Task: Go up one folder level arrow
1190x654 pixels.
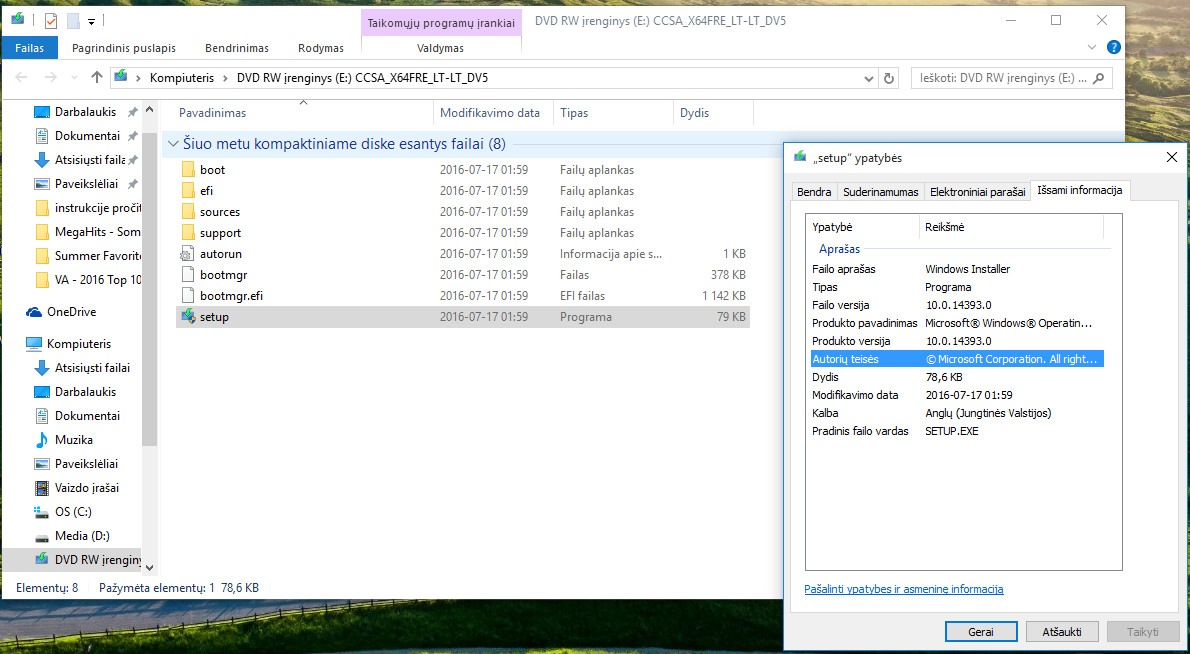Action: coord(96,77)
